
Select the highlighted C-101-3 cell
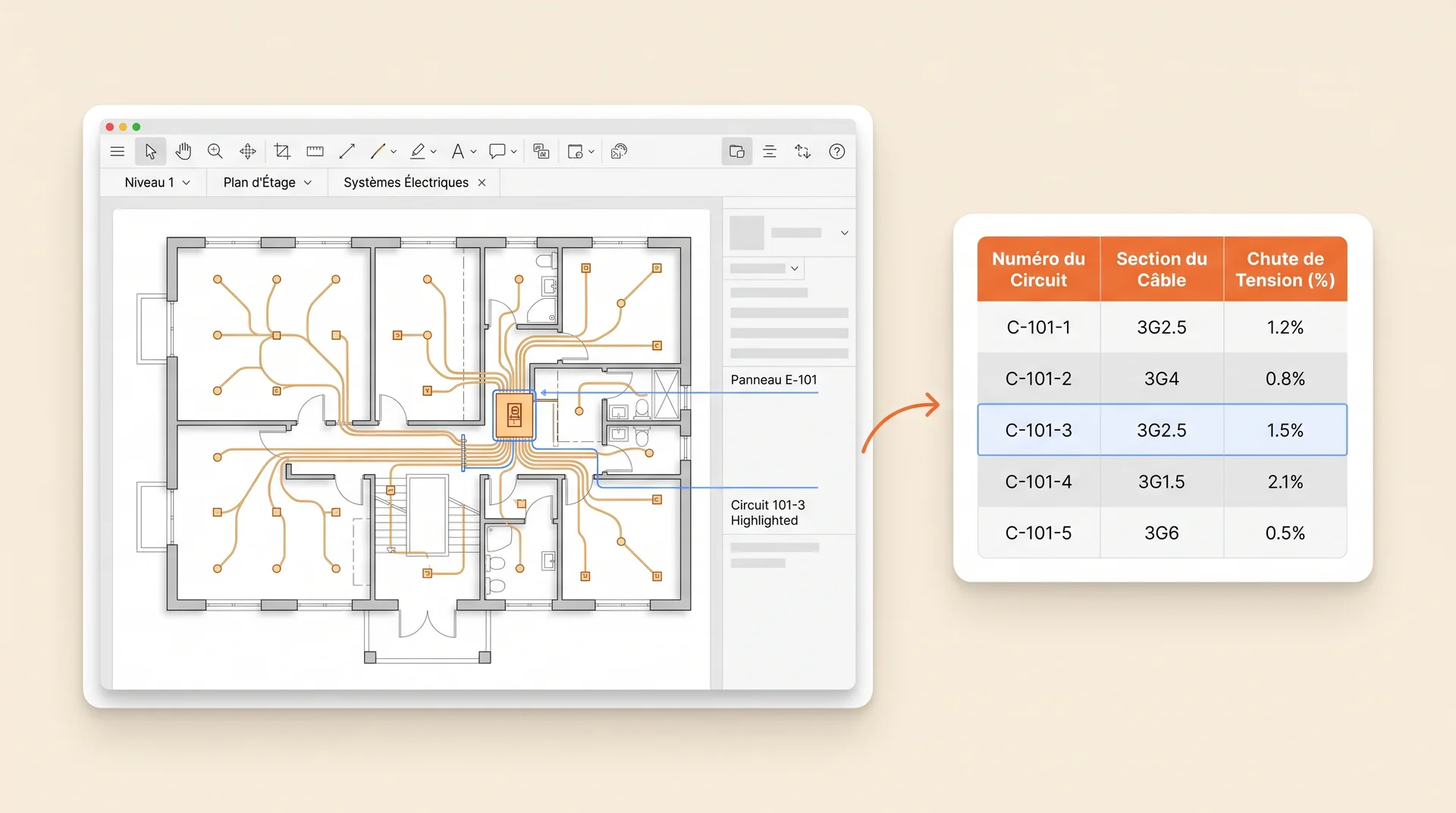1038,431
